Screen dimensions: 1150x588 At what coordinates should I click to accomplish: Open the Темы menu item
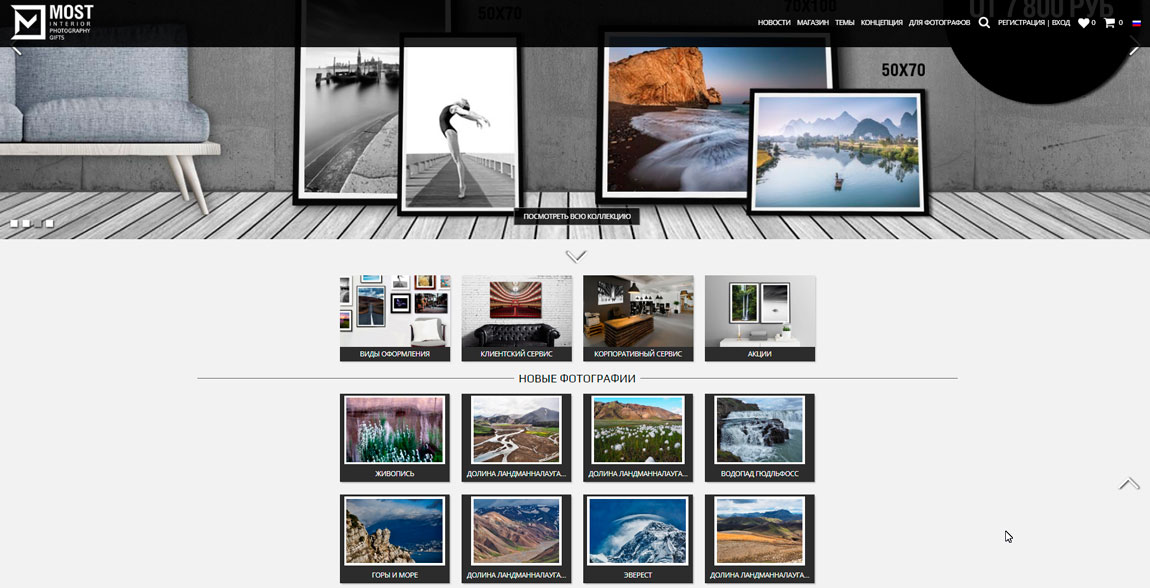[x=844, y=23]
